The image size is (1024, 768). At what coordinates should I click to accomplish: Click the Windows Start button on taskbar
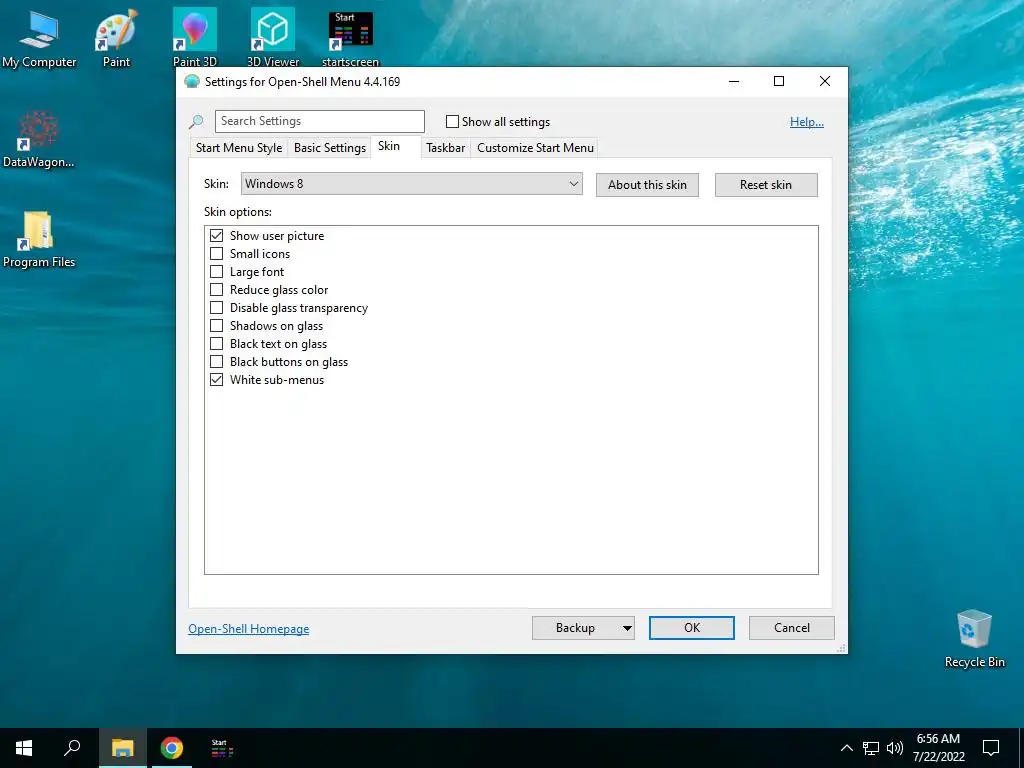pyautogui.click(x=24, y=748)
